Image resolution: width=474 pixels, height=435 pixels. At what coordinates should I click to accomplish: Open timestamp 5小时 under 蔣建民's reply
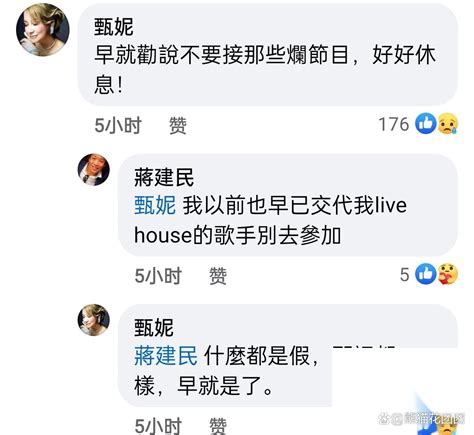click(158, 276)
